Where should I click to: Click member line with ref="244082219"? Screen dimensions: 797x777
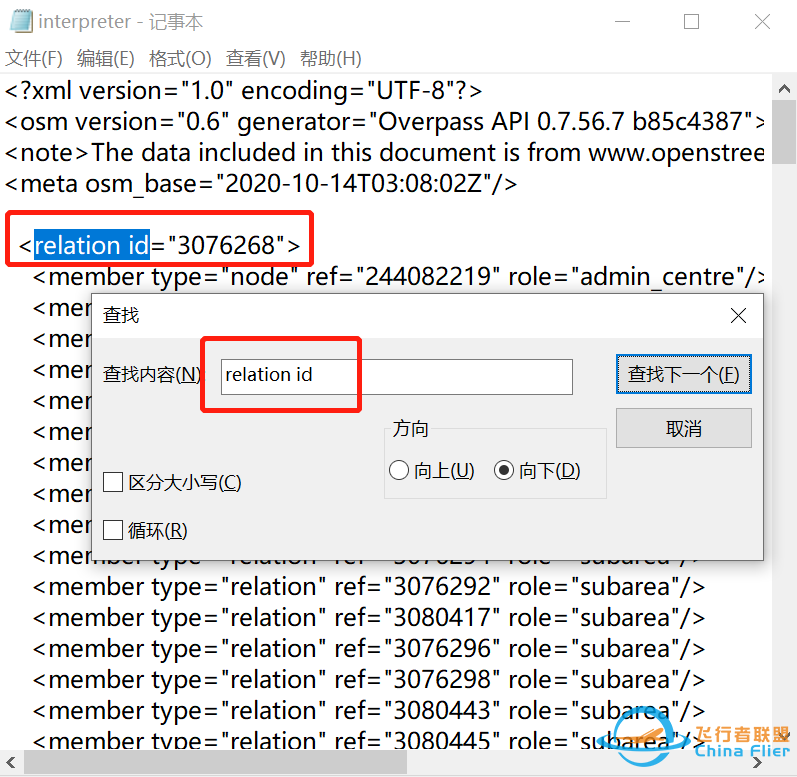[398, 277]
